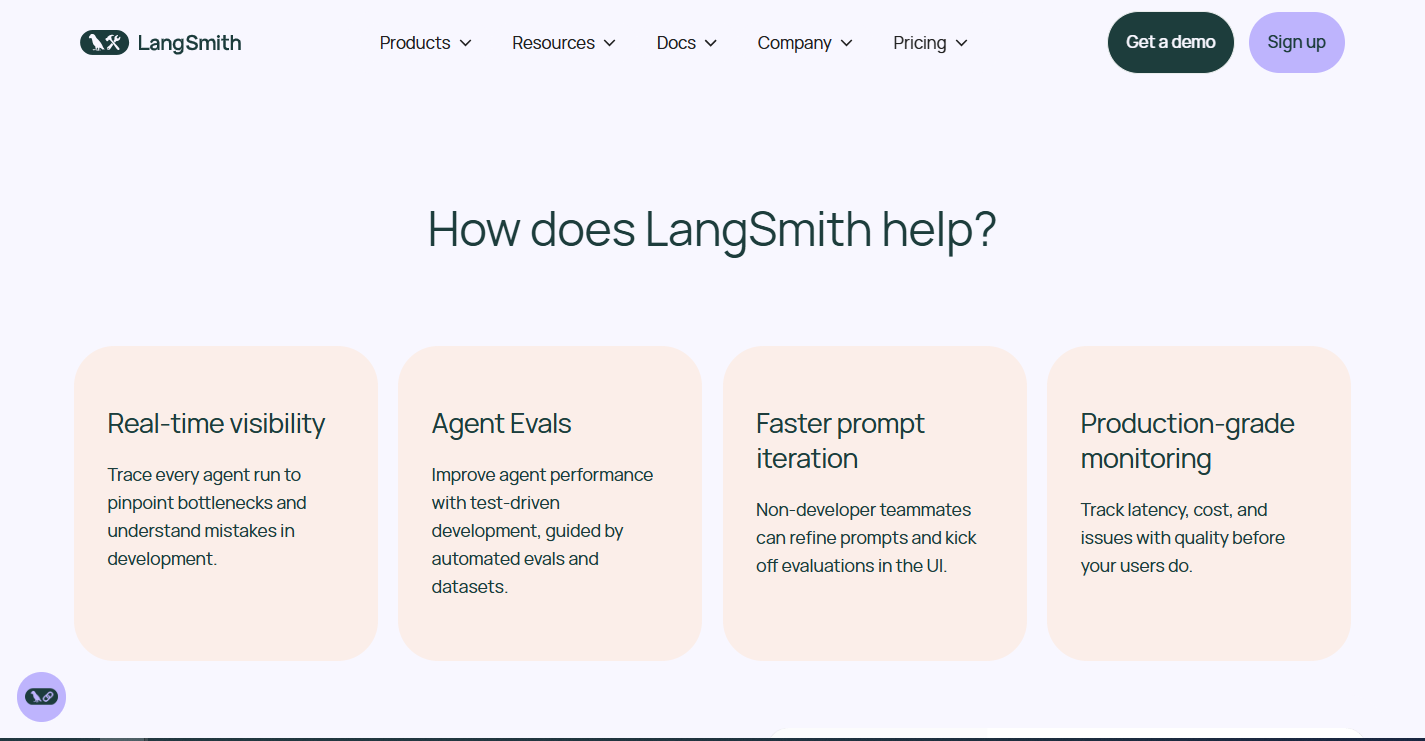Click the LangSmith wordmark text
1425x741 pixels.
[189, 43]
